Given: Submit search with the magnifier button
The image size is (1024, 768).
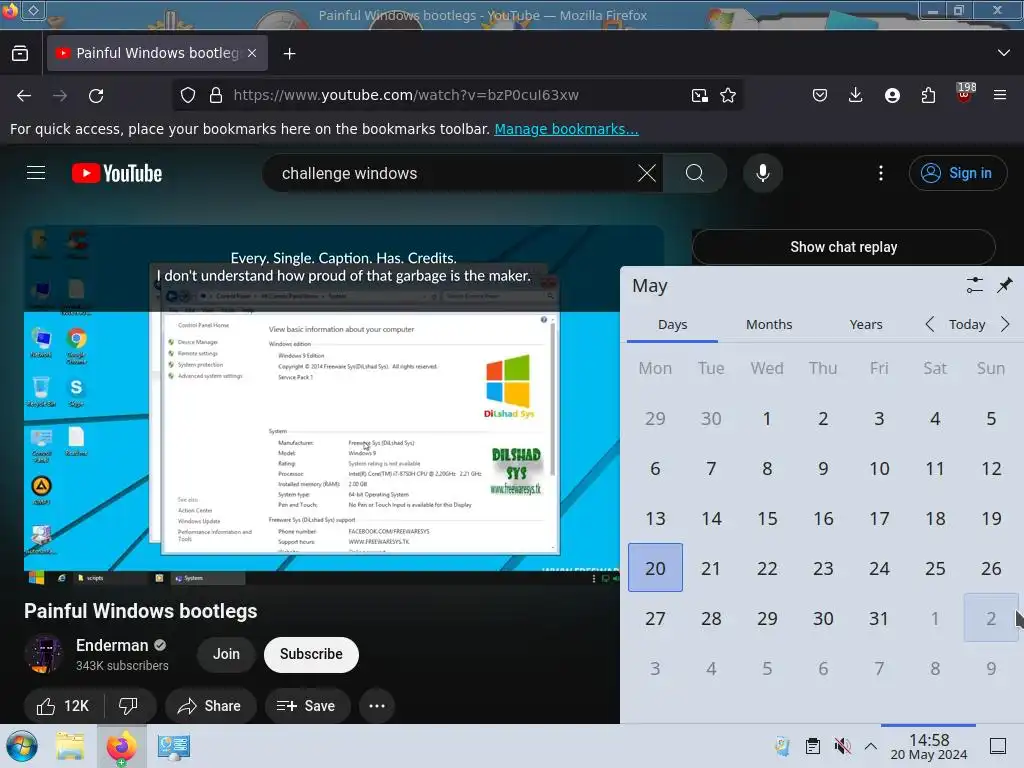Looking at the screenshot, I should coord(695,173).
